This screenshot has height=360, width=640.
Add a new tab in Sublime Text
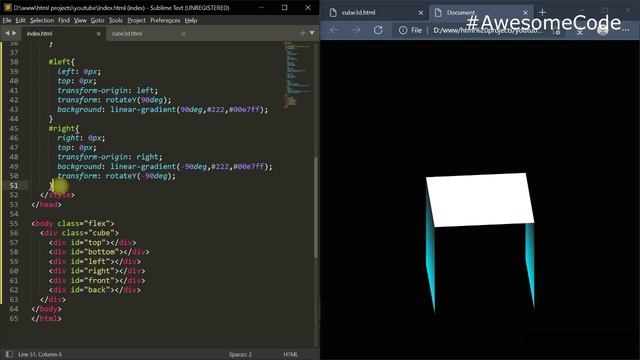[x=302, y=33]
